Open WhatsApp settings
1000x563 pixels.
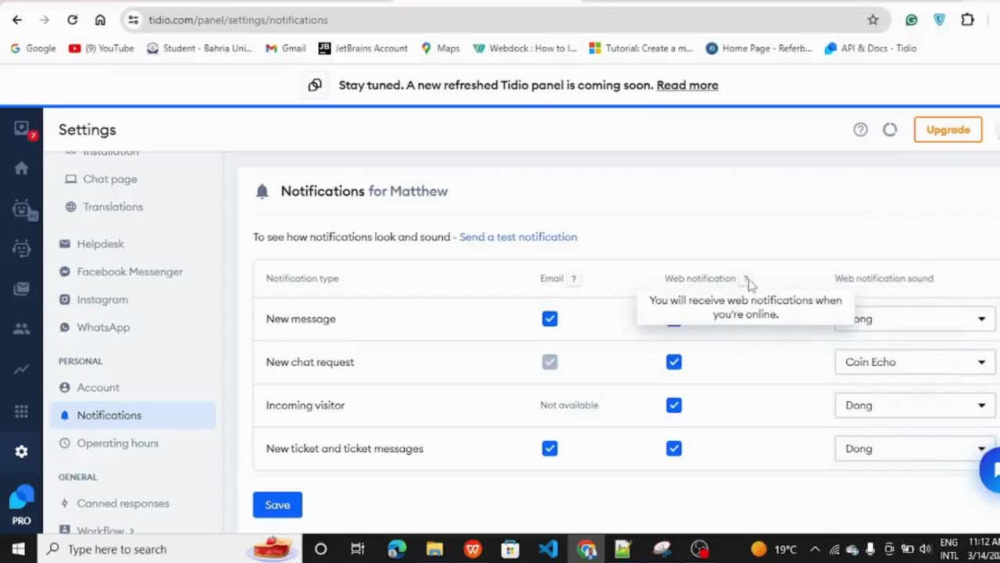pos(103,328)
